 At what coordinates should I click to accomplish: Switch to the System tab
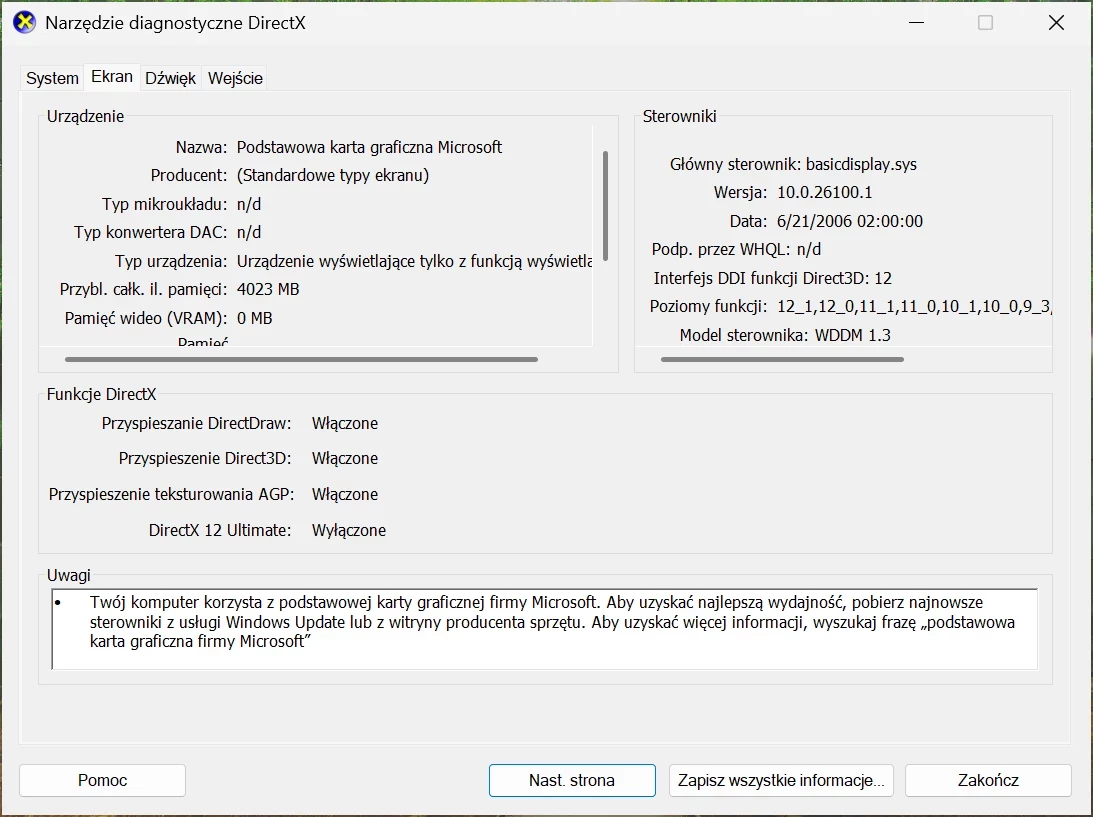[51, 78]
